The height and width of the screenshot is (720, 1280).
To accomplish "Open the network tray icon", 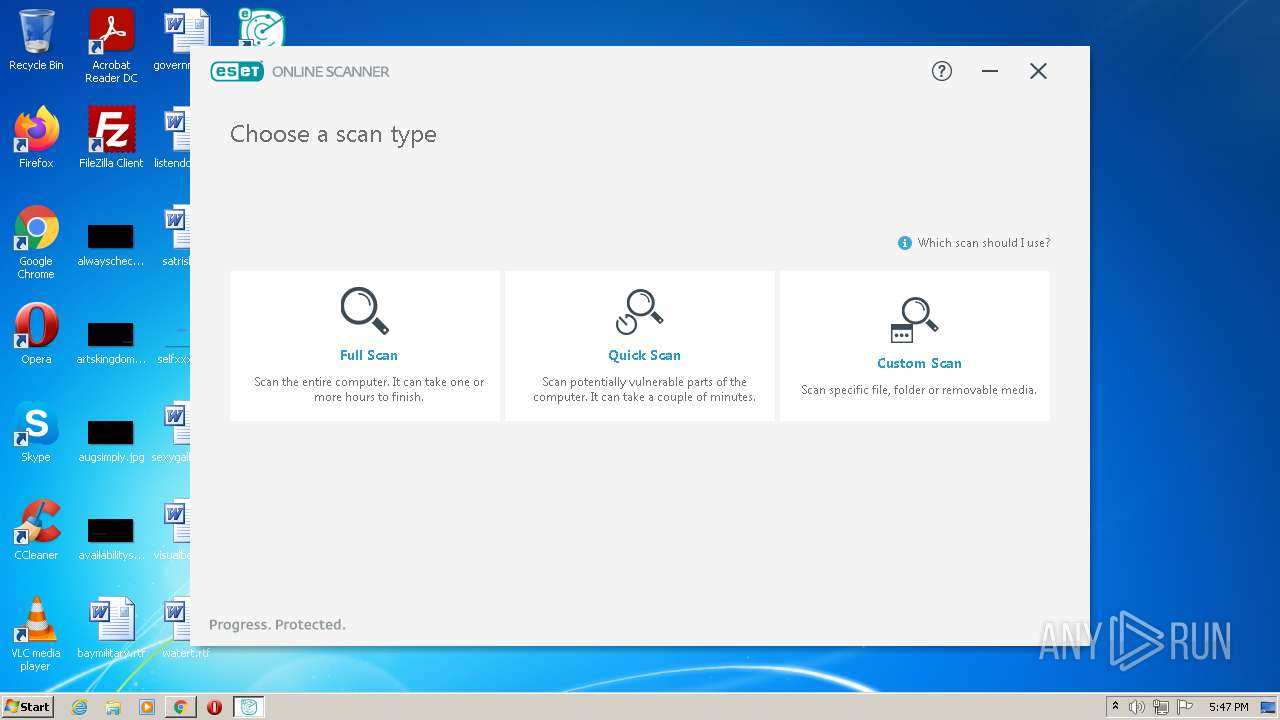I will [1161, 707].
